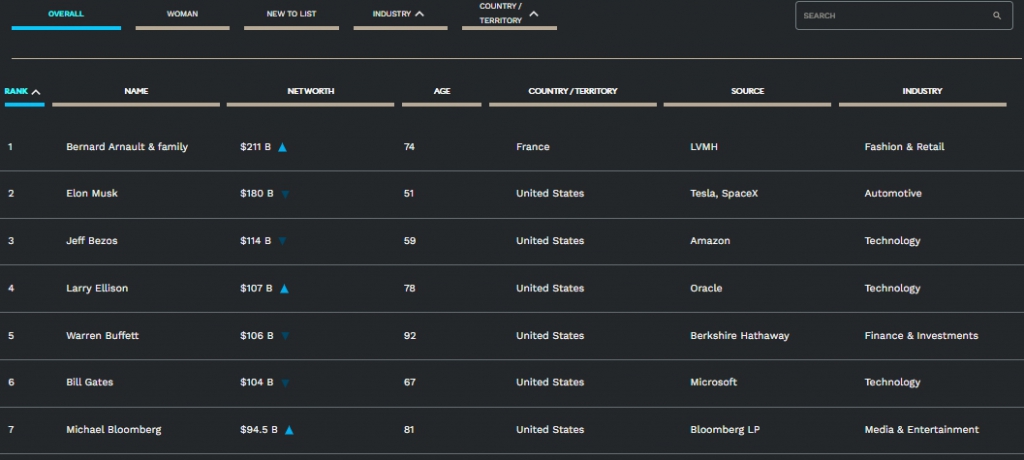Click United States in Larry Ellison row
This screenshot has width=1024, height=460.
pos(550,288)
